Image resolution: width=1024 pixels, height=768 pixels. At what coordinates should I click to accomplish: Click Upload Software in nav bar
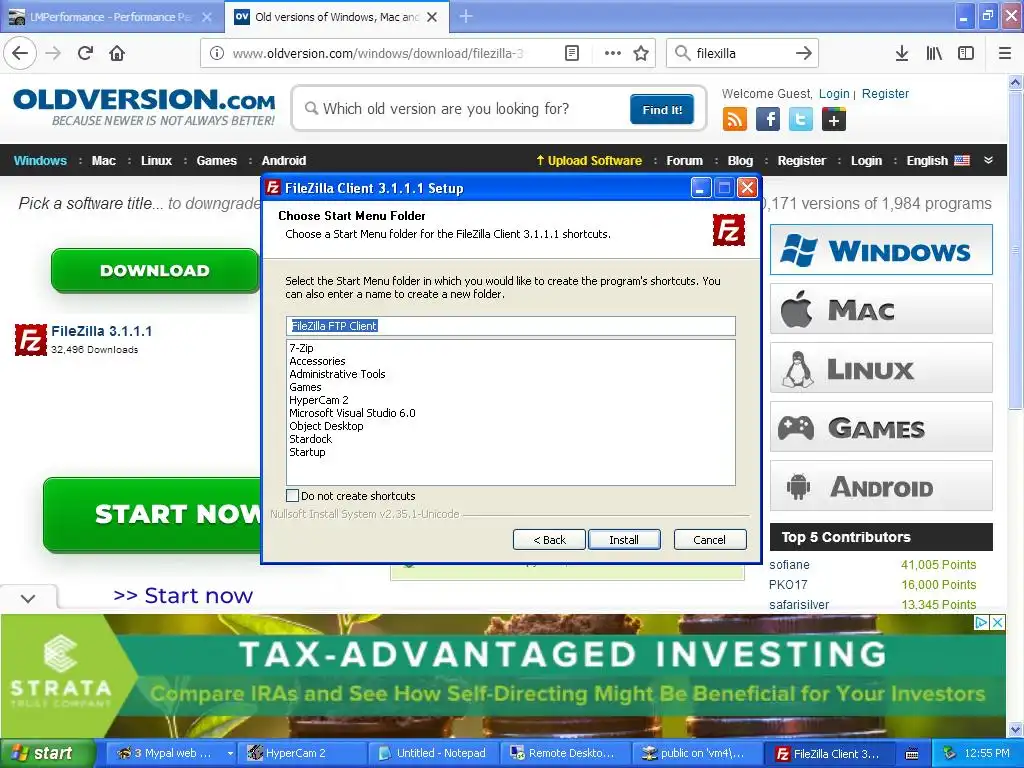(x=589, y=161)
